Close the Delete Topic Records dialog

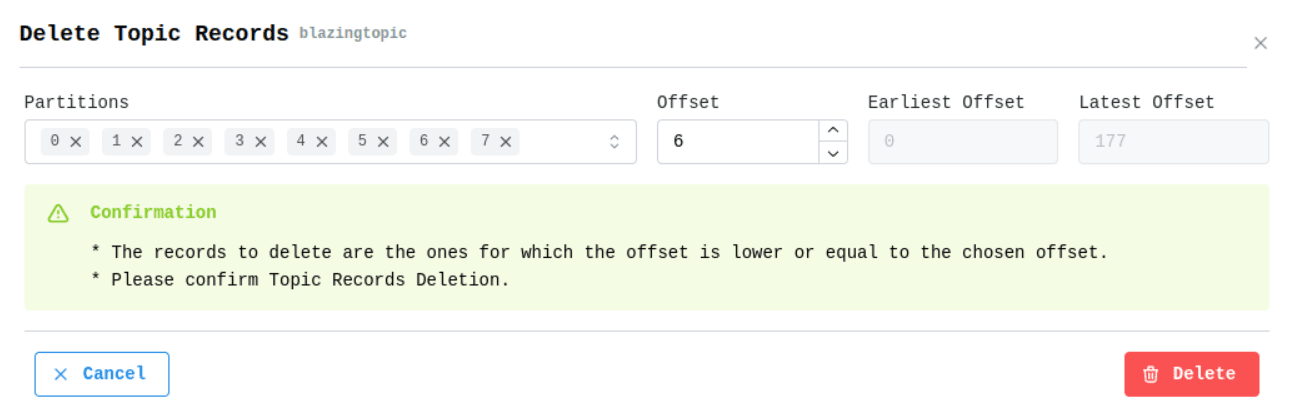tap(1260, 43)
